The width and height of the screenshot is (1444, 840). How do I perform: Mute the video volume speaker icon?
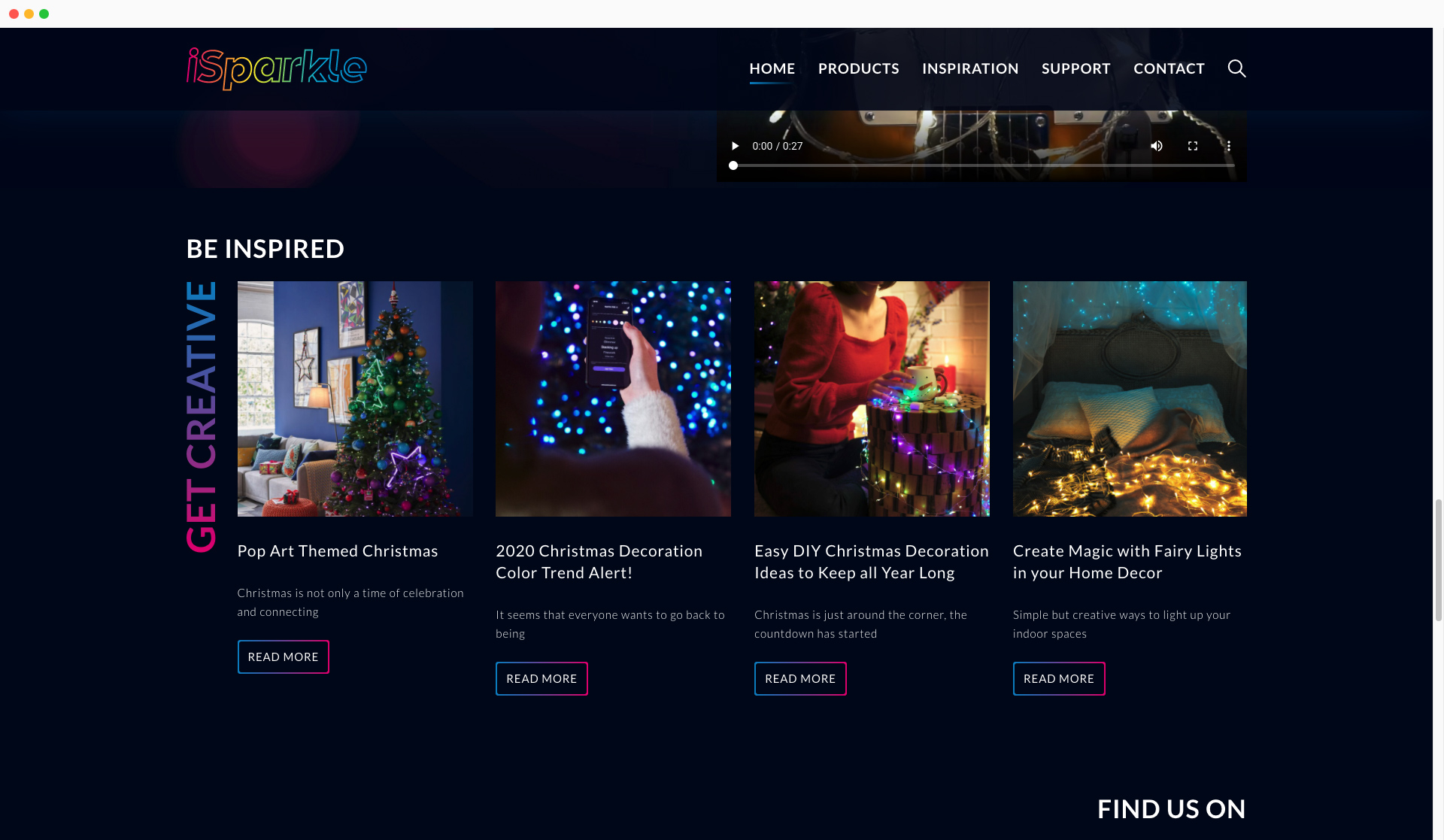(1157, 146)
